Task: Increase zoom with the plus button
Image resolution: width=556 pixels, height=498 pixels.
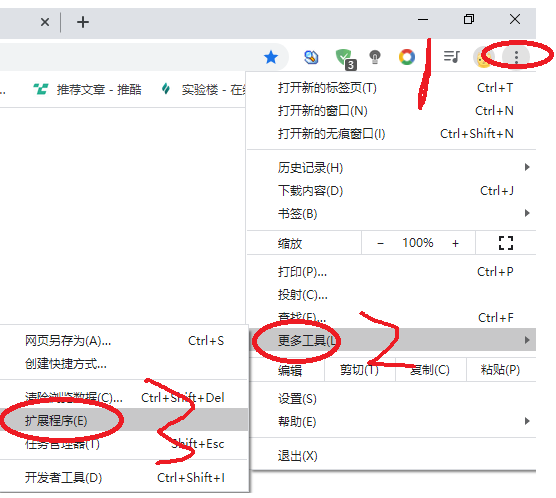Action: click(x=456, y=243)
